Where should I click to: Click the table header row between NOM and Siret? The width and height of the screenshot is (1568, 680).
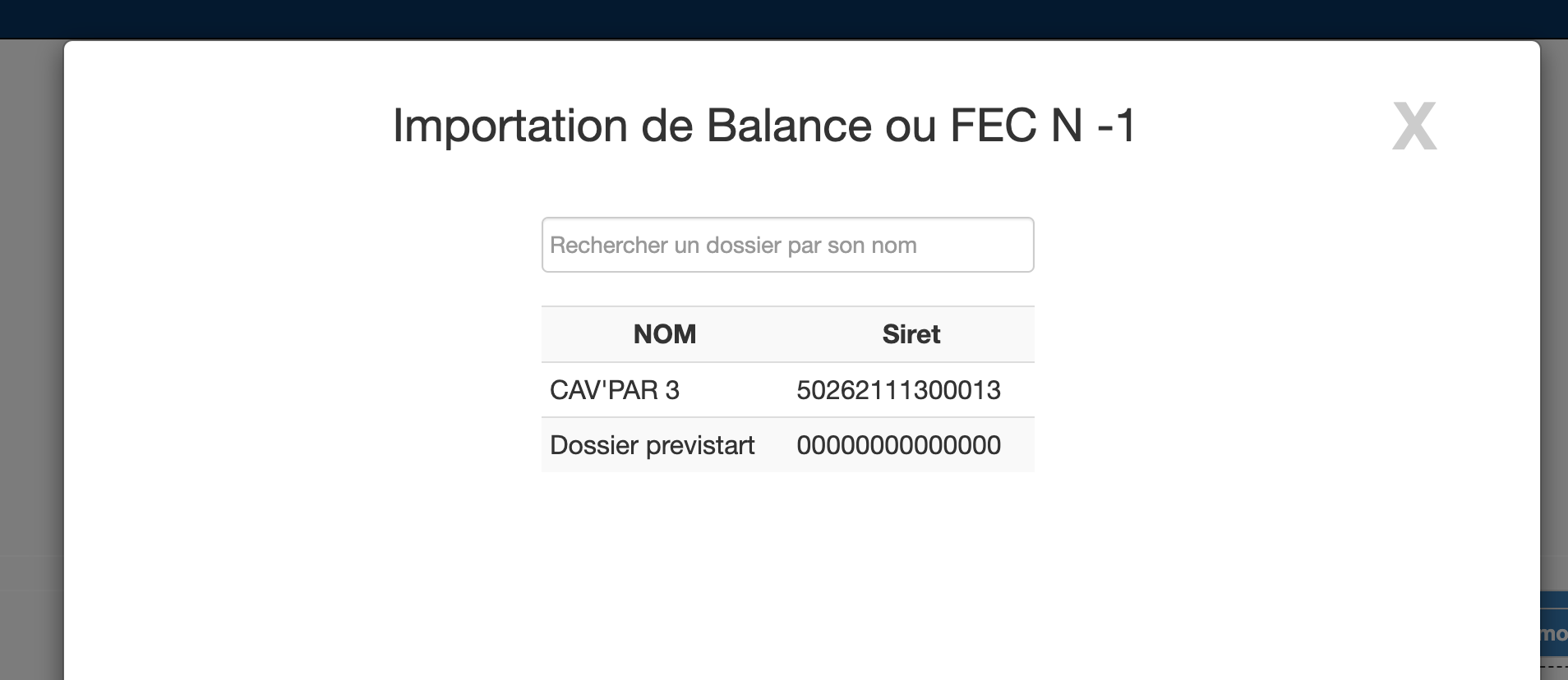point(787,334)
